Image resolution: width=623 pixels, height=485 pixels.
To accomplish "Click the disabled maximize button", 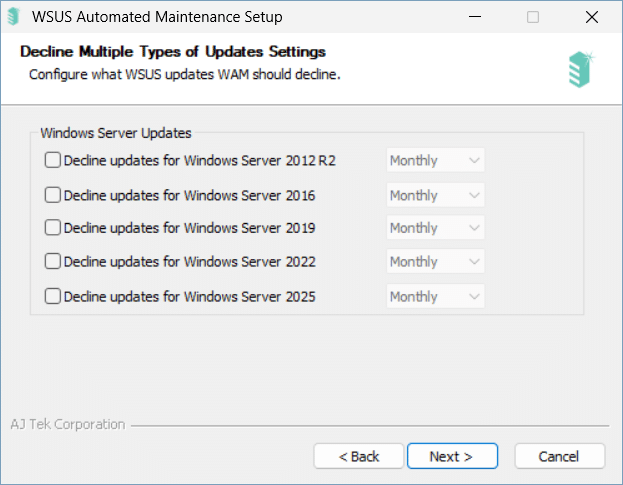I will tap(533, 17).
